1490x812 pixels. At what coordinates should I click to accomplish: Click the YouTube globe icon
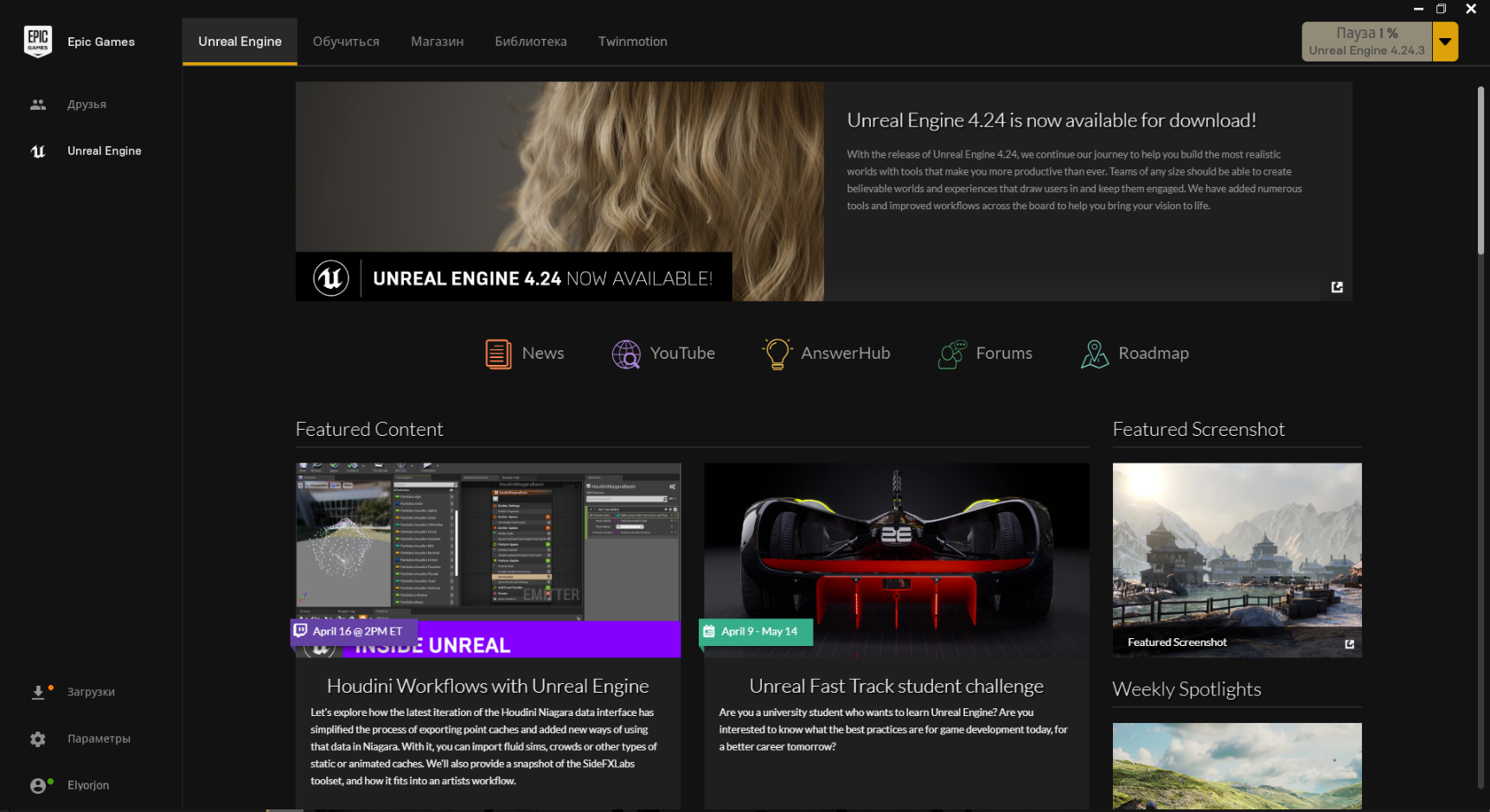tap(626, 354)
